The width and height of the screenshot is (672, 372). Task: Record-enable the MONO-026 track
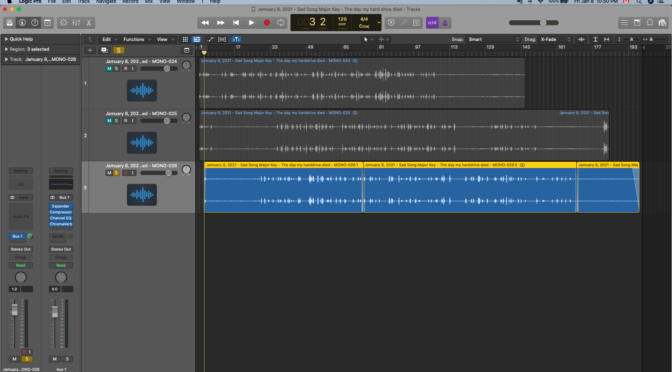click(x=126, y=173)
